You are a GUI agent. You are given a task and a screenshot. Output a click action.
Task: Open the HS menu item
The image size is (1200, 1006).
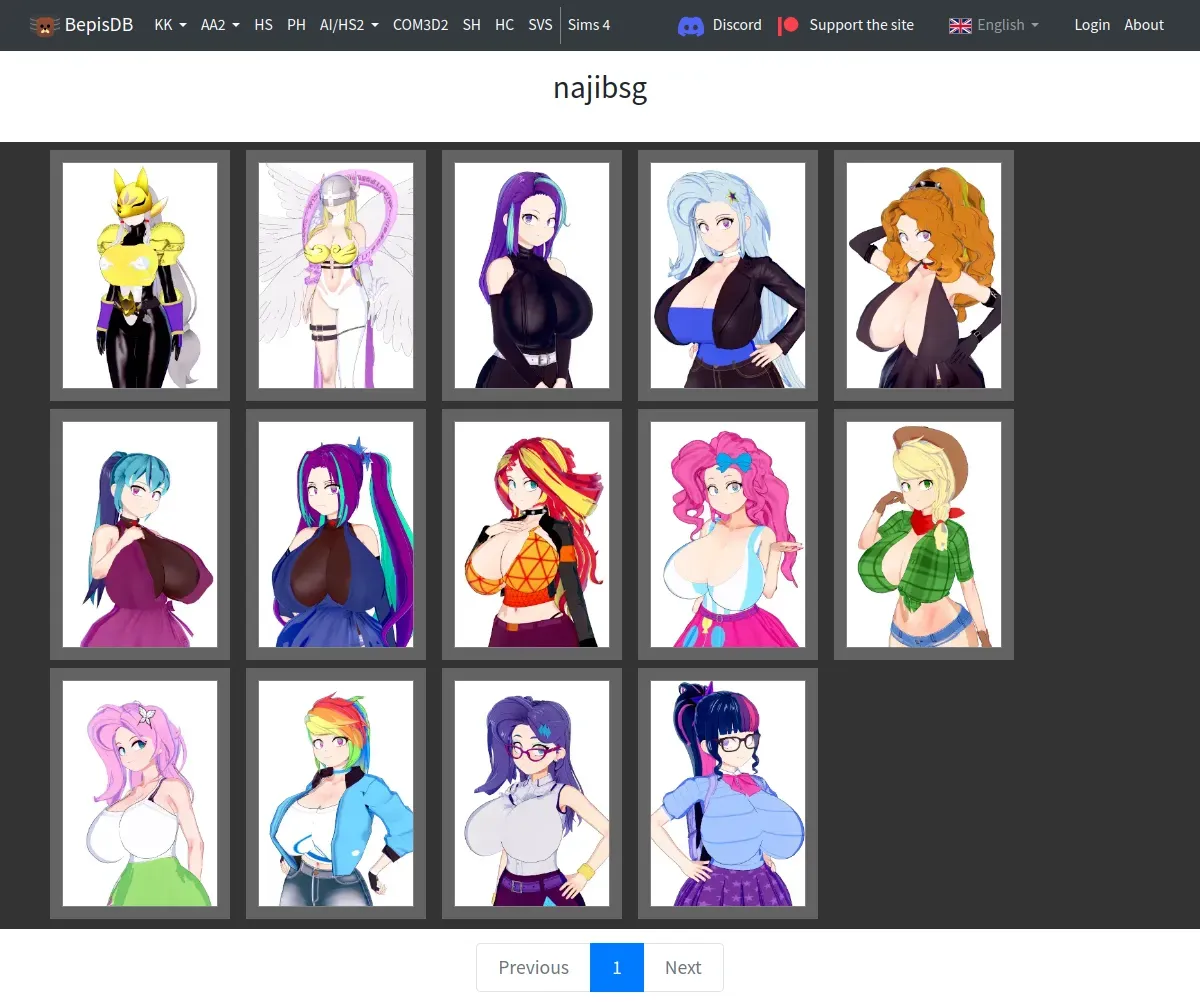click(x=263, y=25)
